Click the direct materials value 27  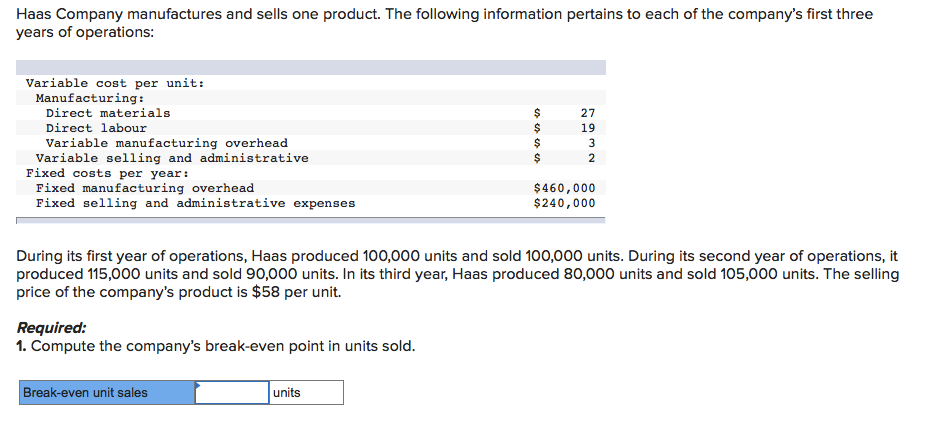[587, 113]
